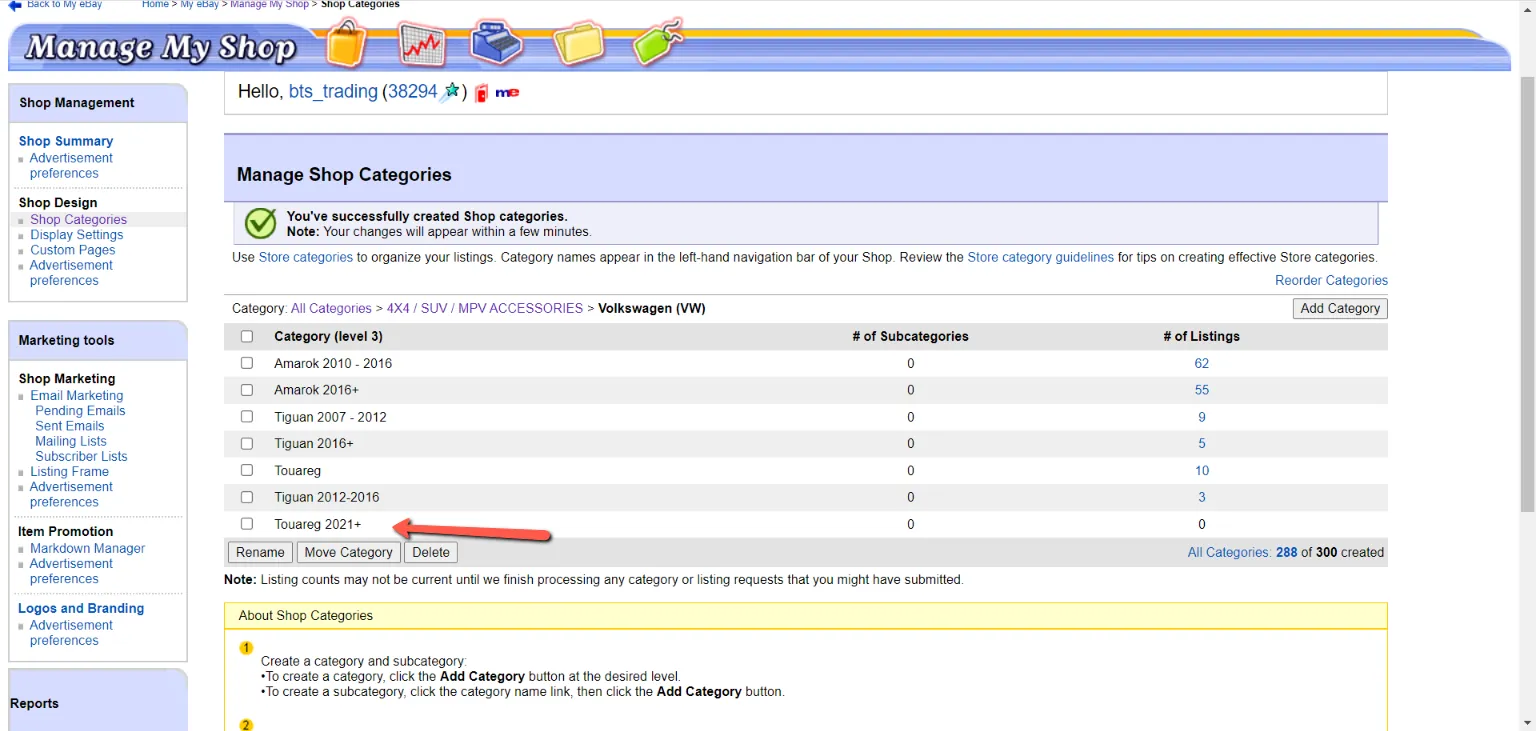
Task: Open the bts_trading user link
Action: [333, 92]
